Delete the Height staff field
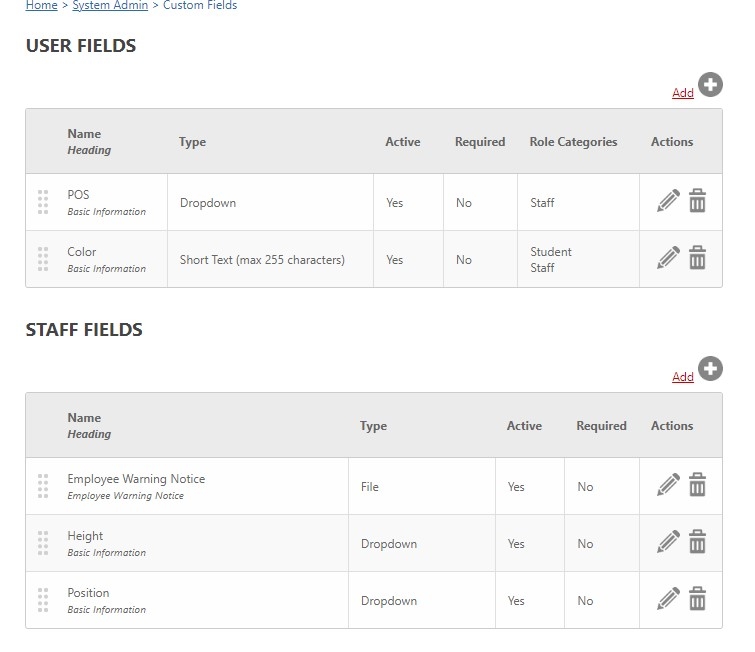755x652 pixels. [x=697, y=541]
